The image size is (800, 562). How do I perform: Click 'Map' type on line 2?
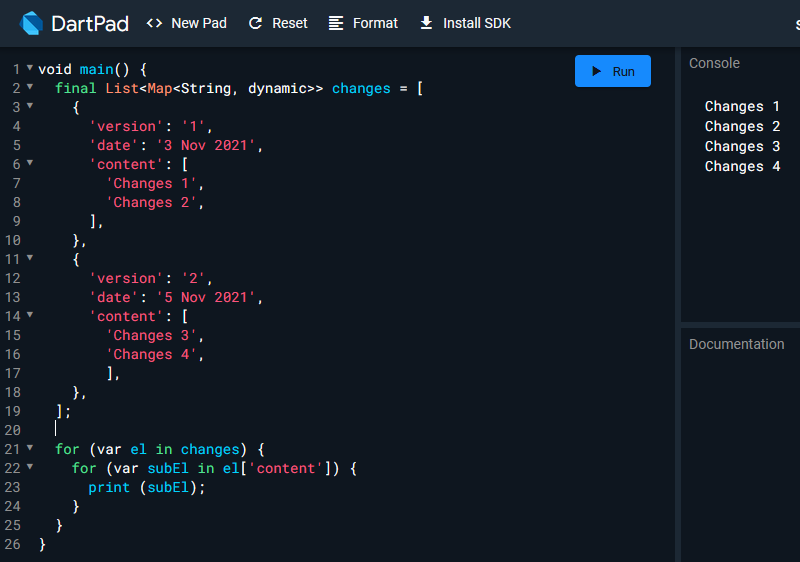(160, 88)
